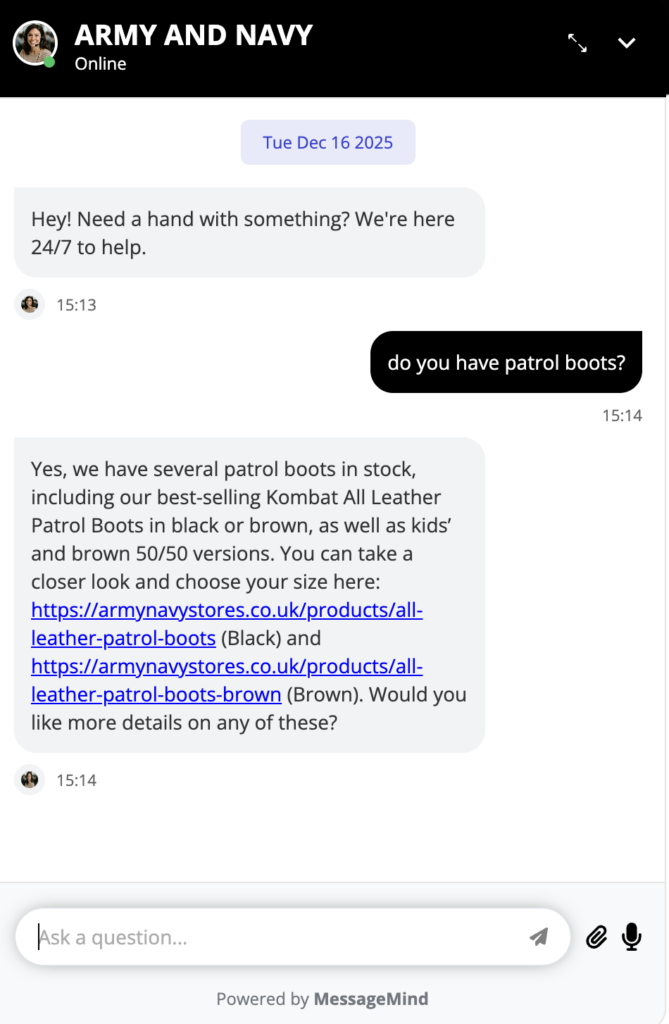Click the "Hey! Need a hand" greeting bubble
Viewport: 669px width, 1024px height.
(249, 233)
